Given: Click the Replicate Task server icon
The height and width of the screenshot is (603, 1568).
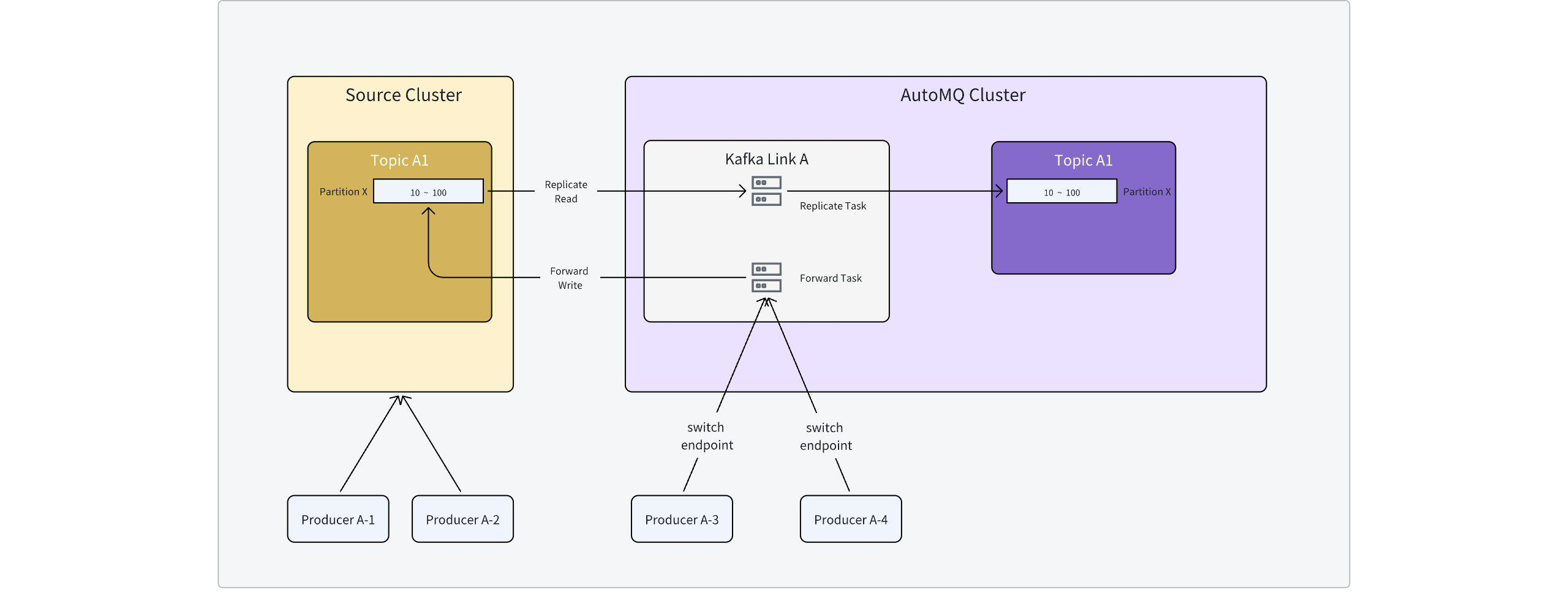Looking at the screenshot, I should (x=766, y=191).
